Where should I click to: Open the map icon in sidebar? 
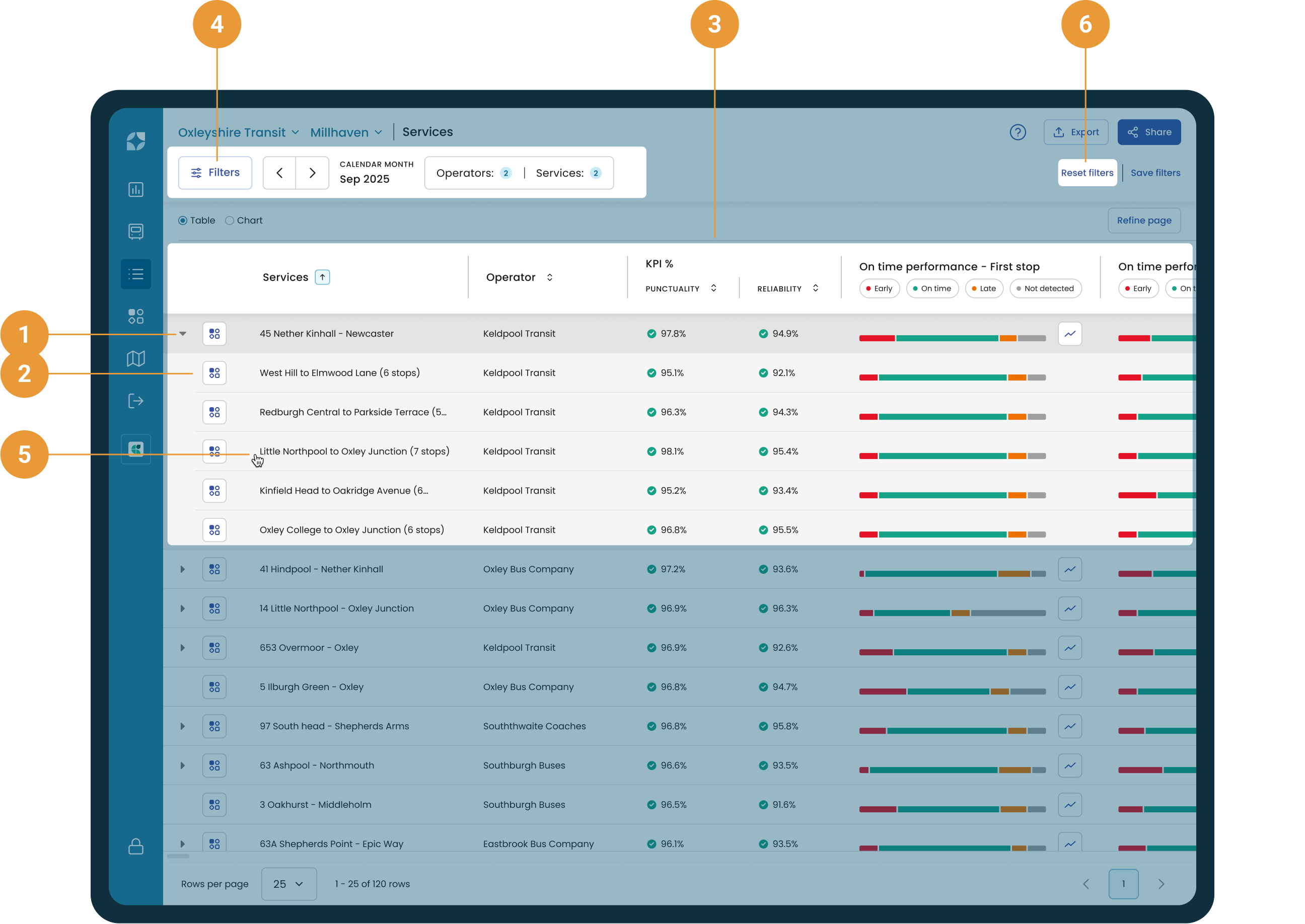click(x=135, y=358)
